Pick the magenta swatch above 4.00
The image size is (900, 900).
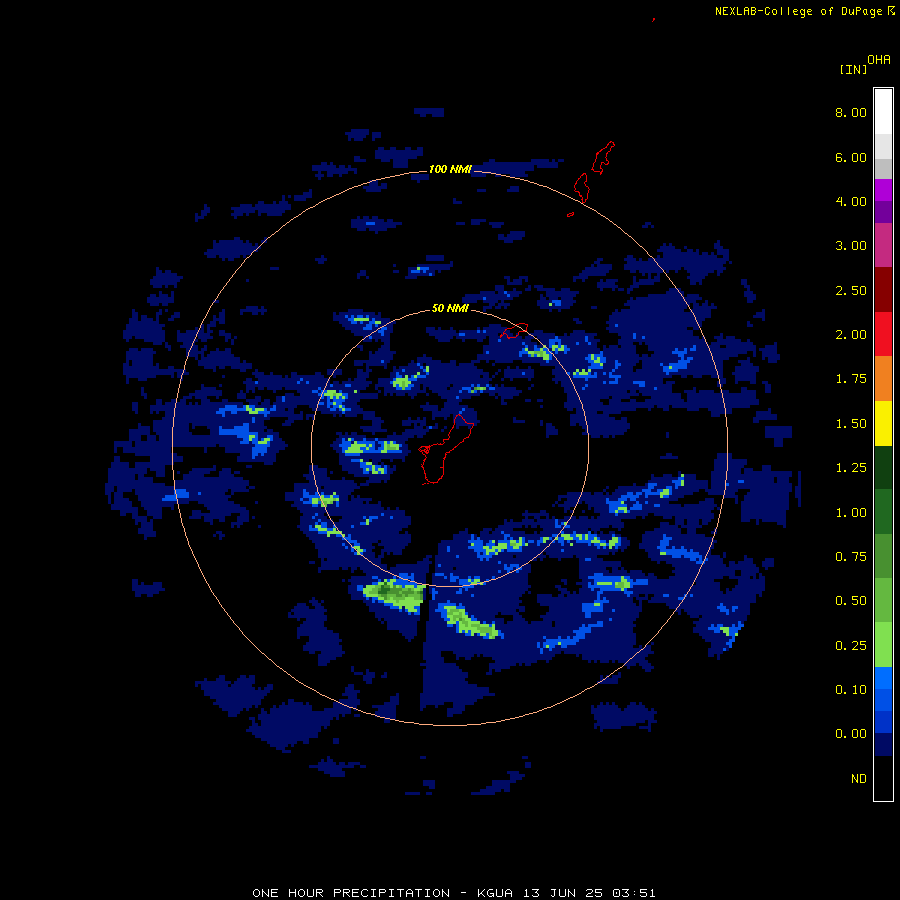(883, 190)
